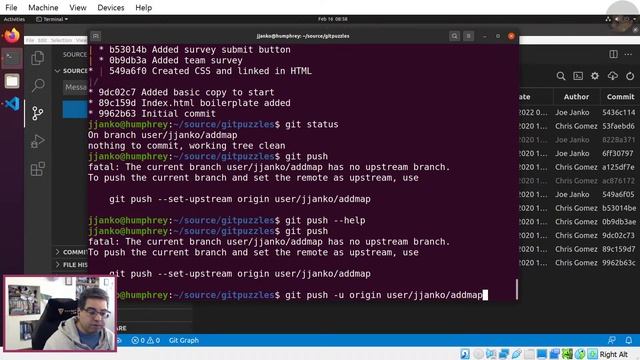Select commit 6ff30797 row

tap(579, 153)
